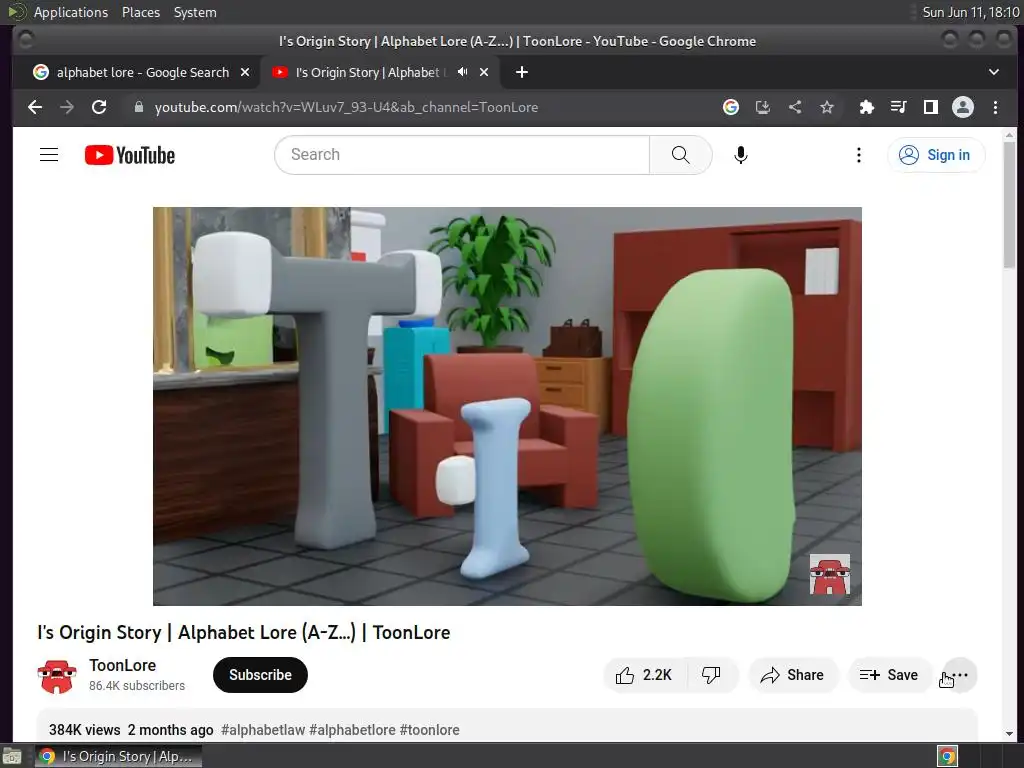The width and height of the screenshot is (1024, 768).
Task: Subscribe to the ToonLore channel
Action: coord(260,675)
